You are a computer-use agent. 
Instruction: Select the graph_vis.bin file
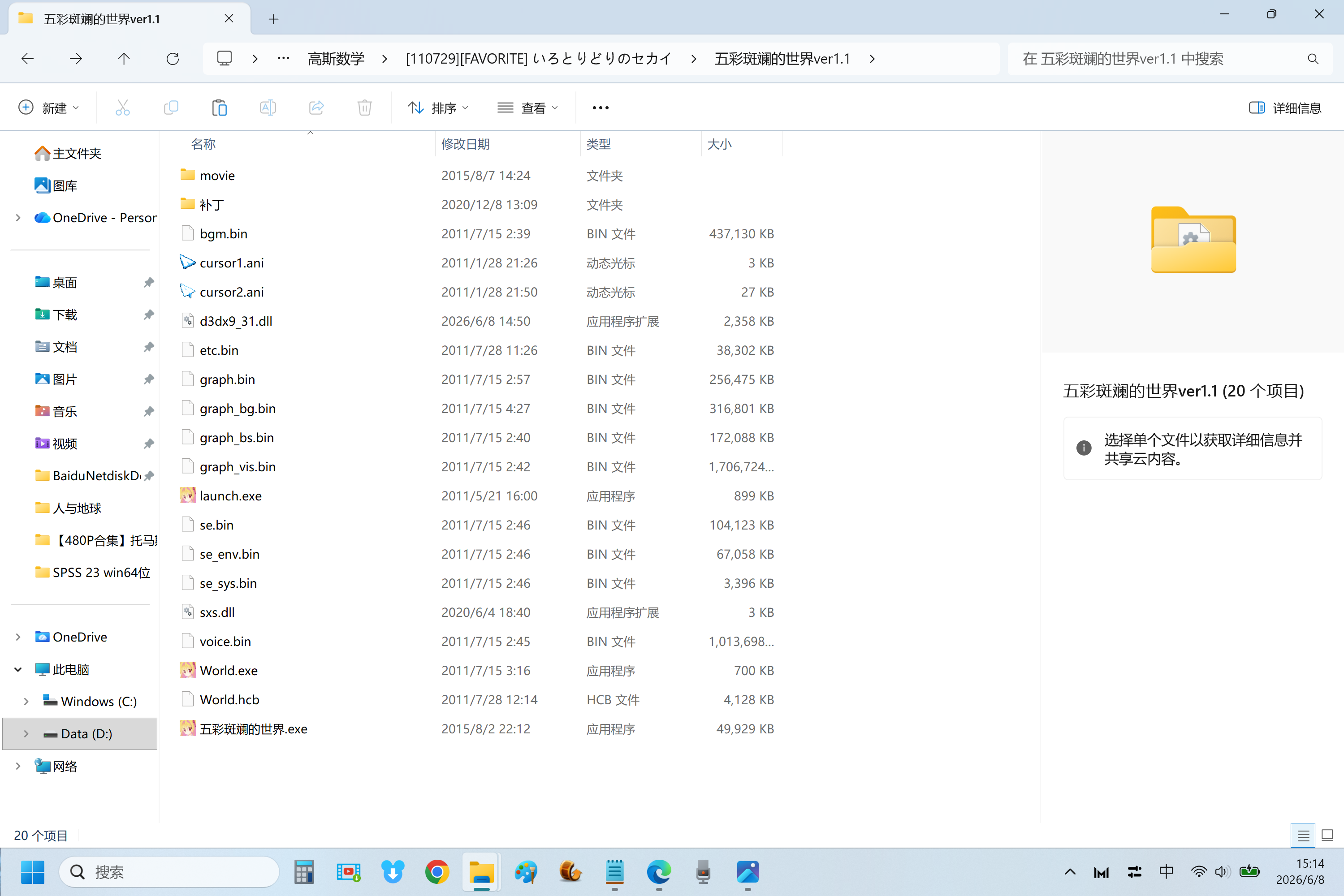pyautogui.click(x=237, y=467)
